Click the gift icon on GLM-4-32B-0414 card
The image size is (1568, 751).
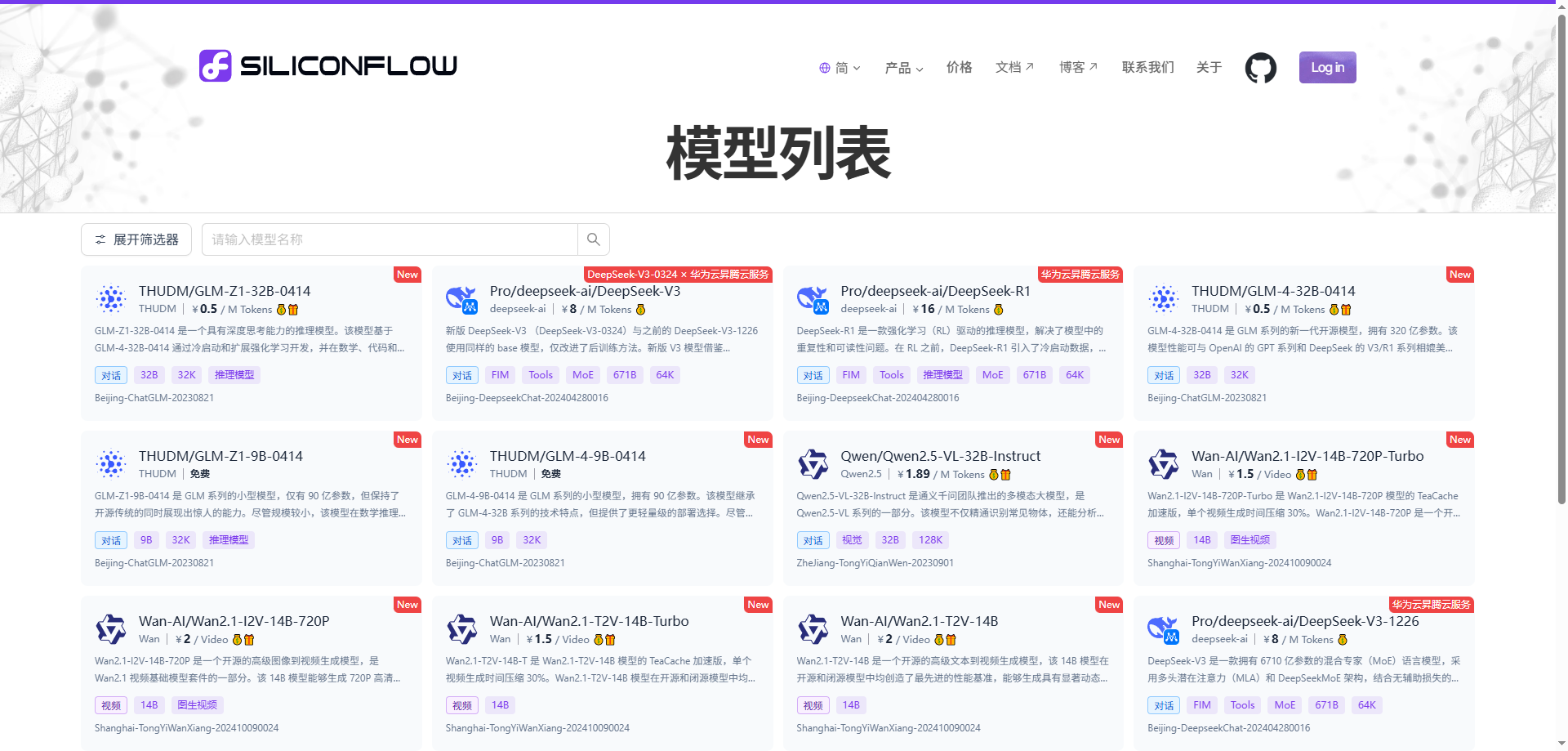[1346, 310]
